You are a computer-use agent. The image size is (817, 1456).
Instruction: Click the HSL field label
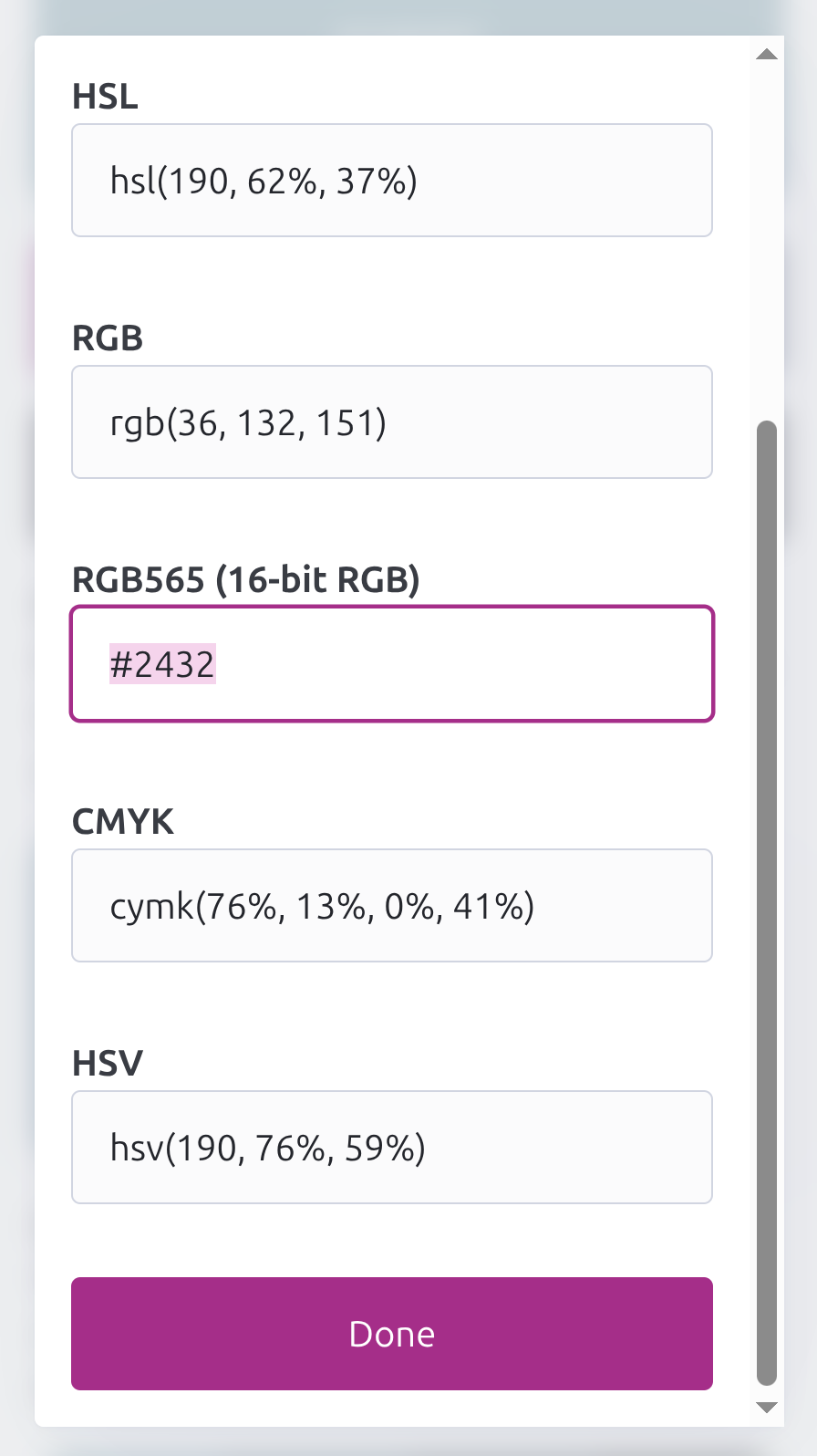(x=105, y=97)
